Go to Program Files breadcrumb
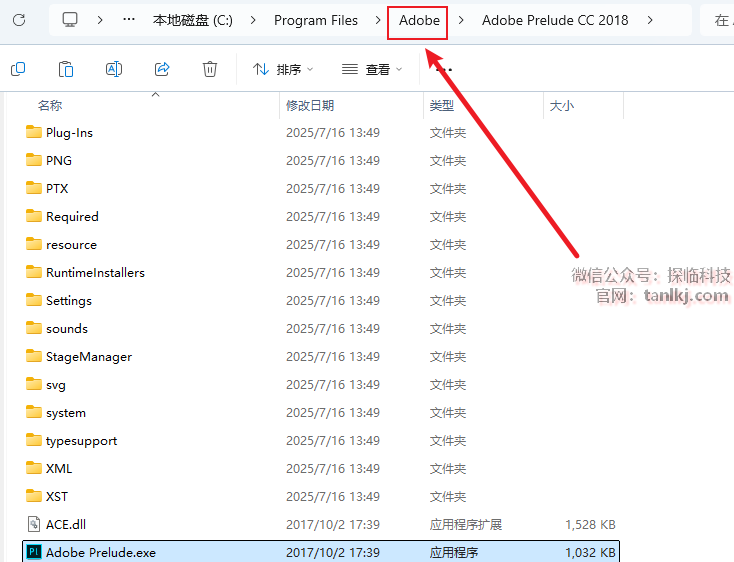The image size is (734, 562). [x=316, y=20]
